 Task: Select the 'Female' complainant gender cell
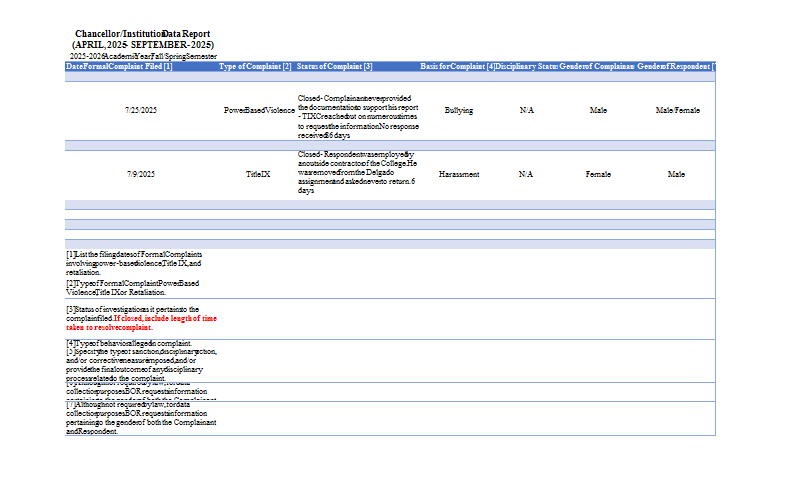[x=598, y=174]
